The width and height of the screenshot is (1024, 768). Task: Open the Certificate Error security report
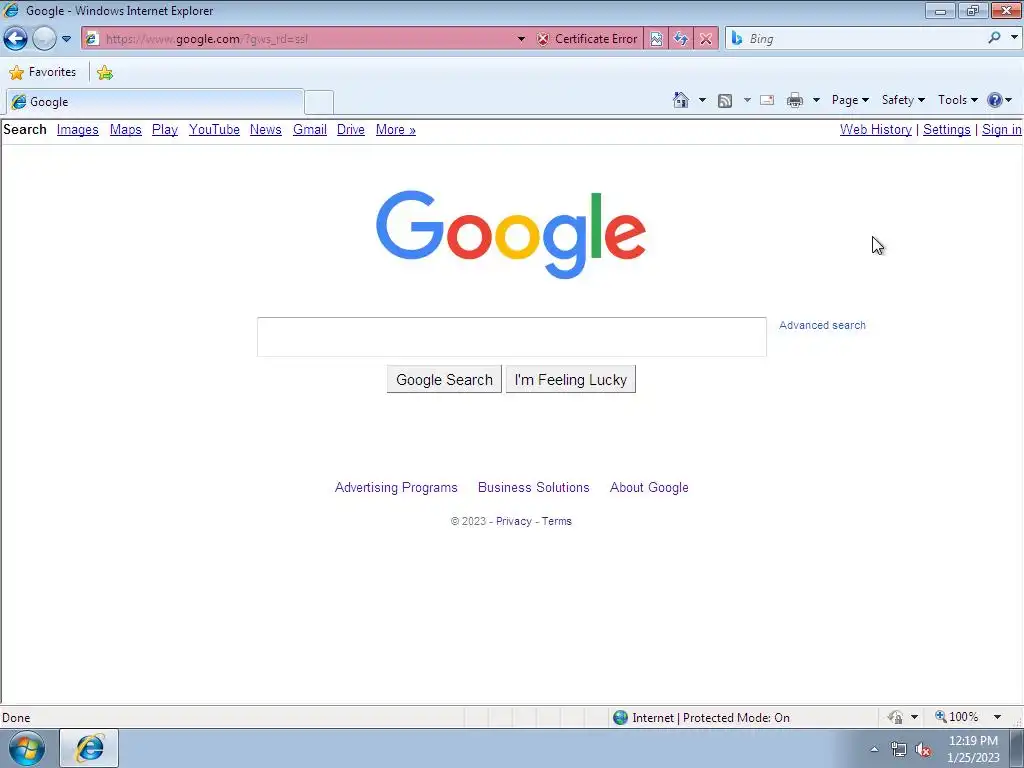pyautogui.click(x=587, y=39)
